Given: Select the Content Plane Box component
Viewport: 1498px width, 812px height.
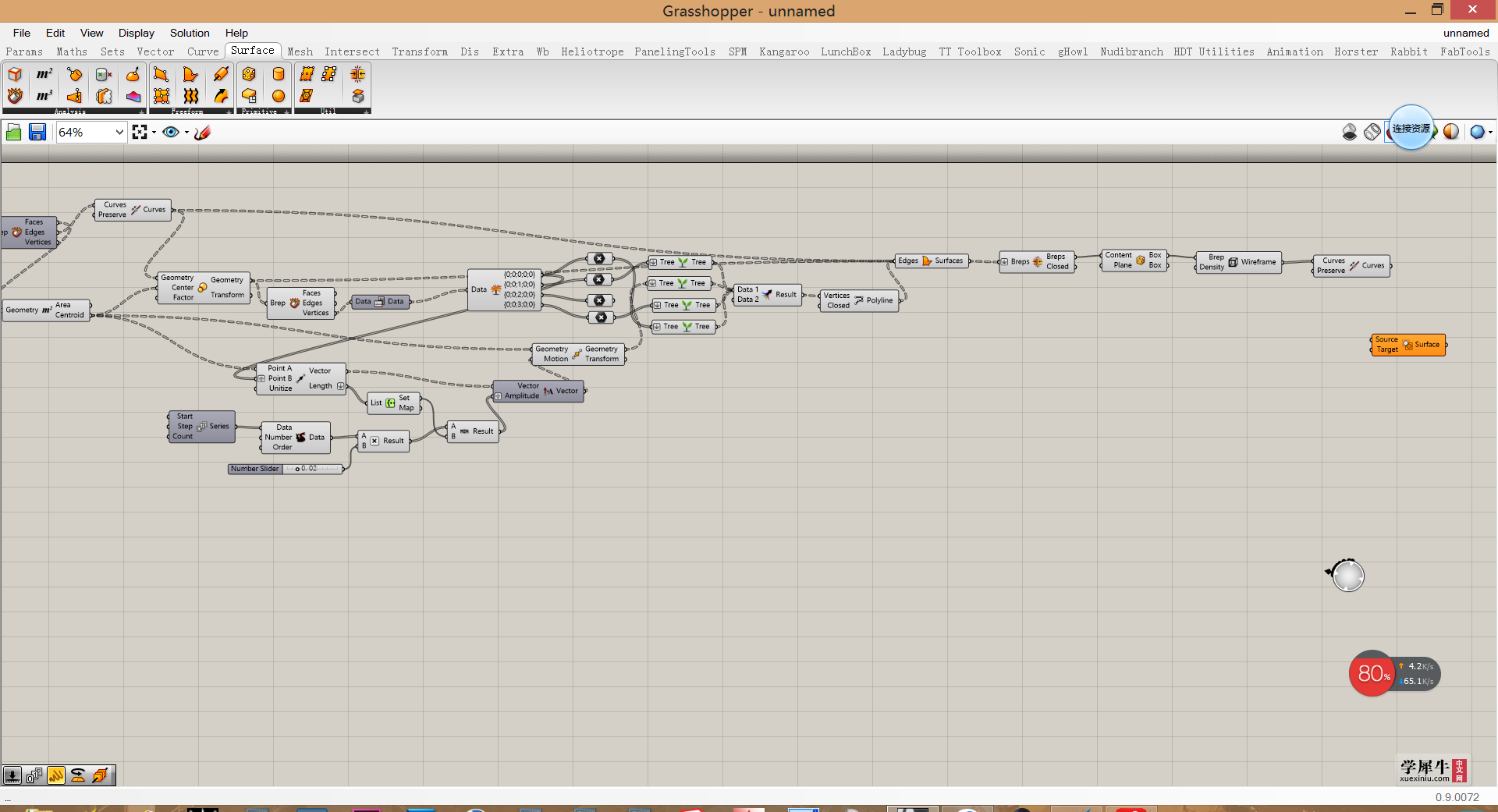Looking at the screenshot, I should (x=1134, y=261).
